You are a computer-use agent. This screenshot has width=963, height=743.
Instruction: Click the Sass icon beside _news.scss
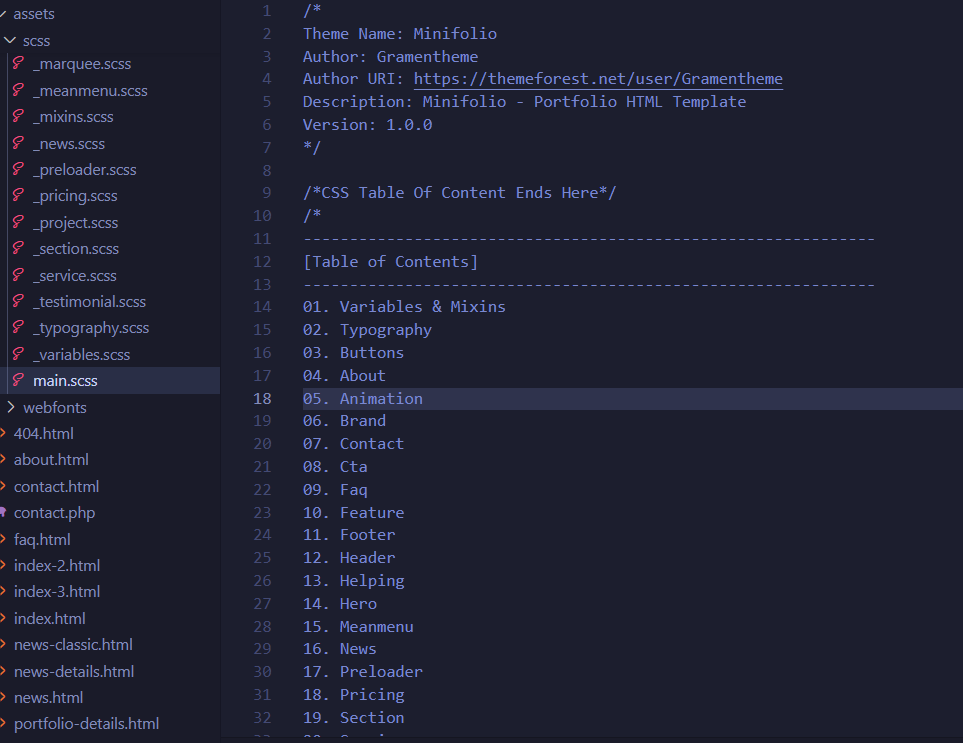(18, 143)
